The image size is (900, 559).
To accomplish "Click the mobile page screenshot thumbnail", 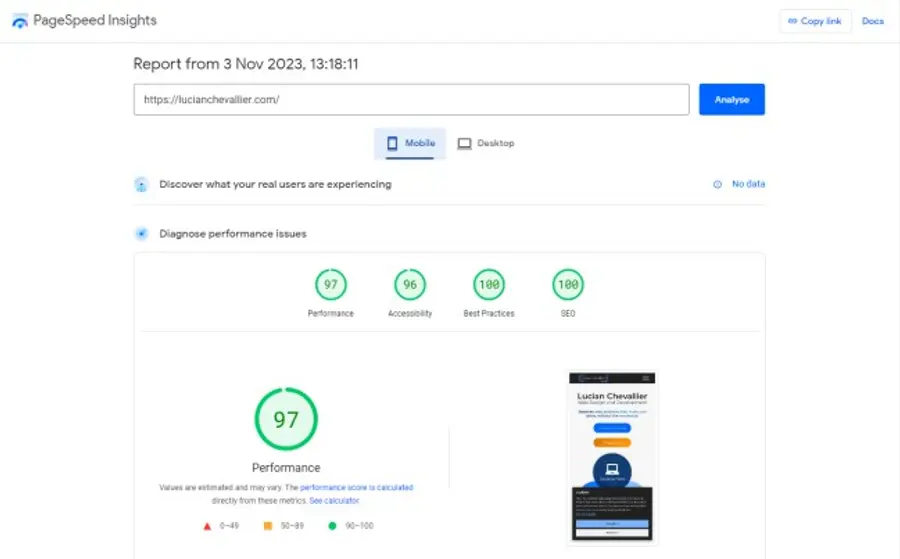I will 612,457.
